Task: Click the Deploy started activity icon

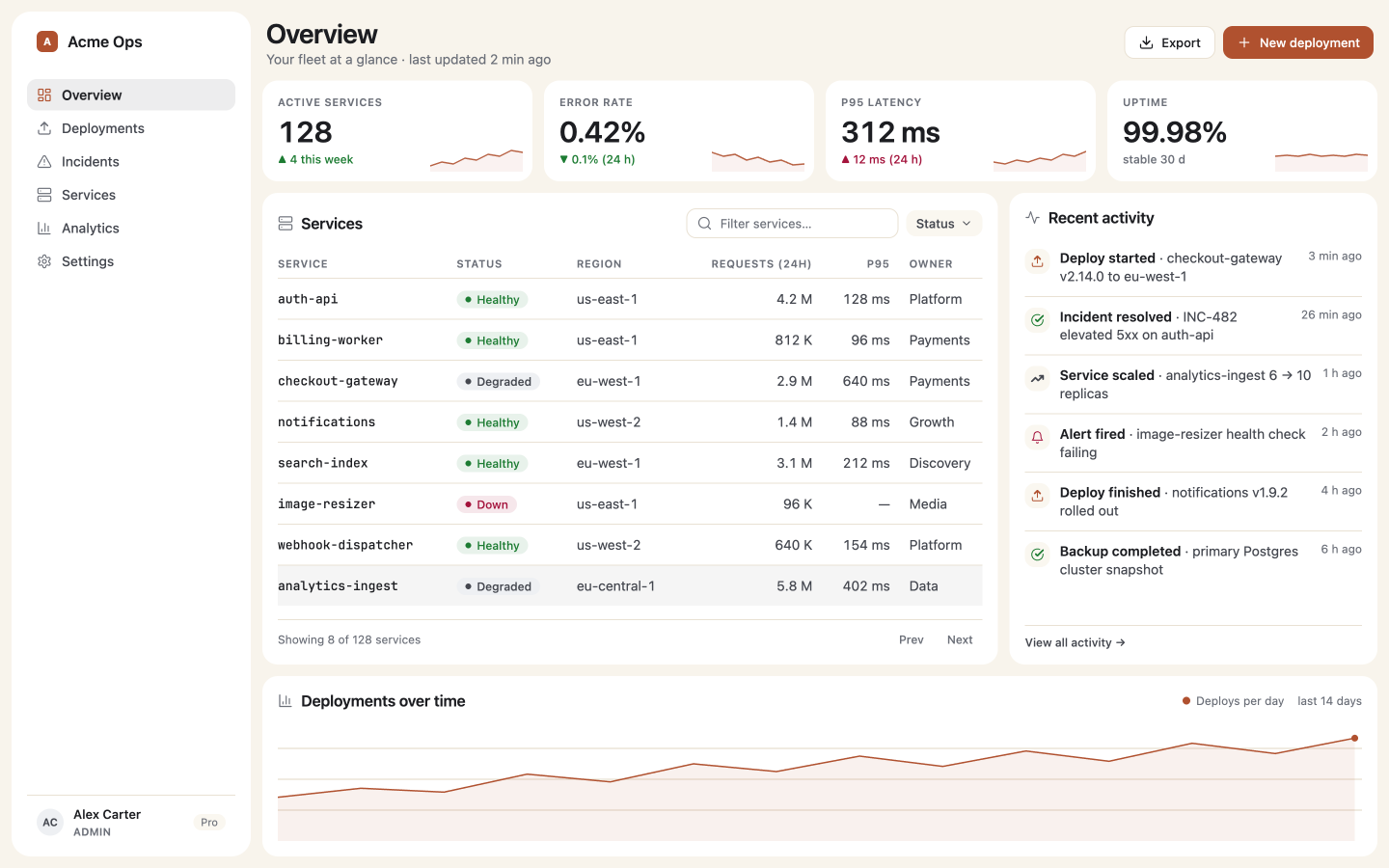Action: [x=1038, y=261]
